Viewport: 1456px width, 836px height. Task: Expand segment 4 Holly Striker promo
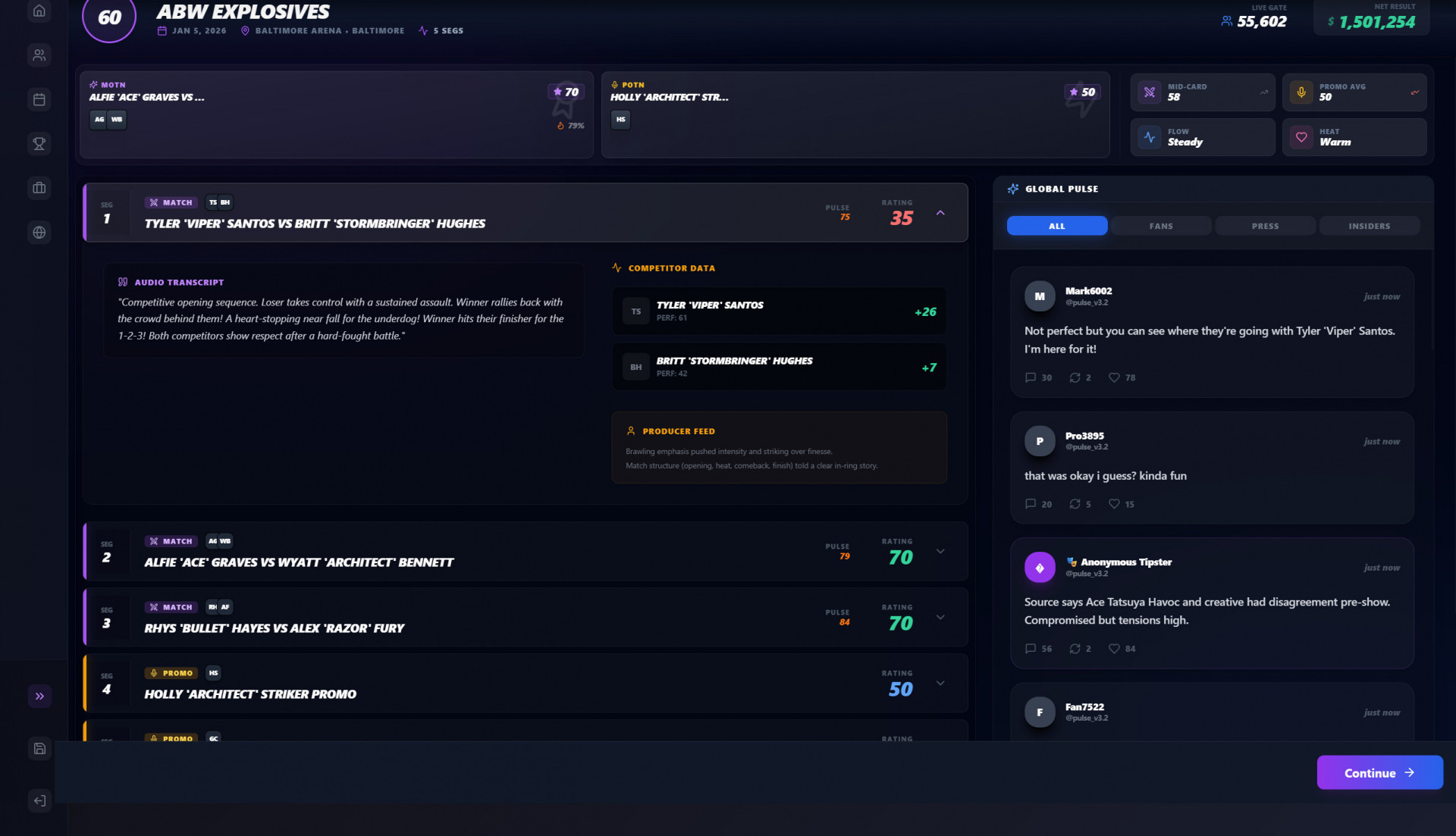(x=940, y=684)
